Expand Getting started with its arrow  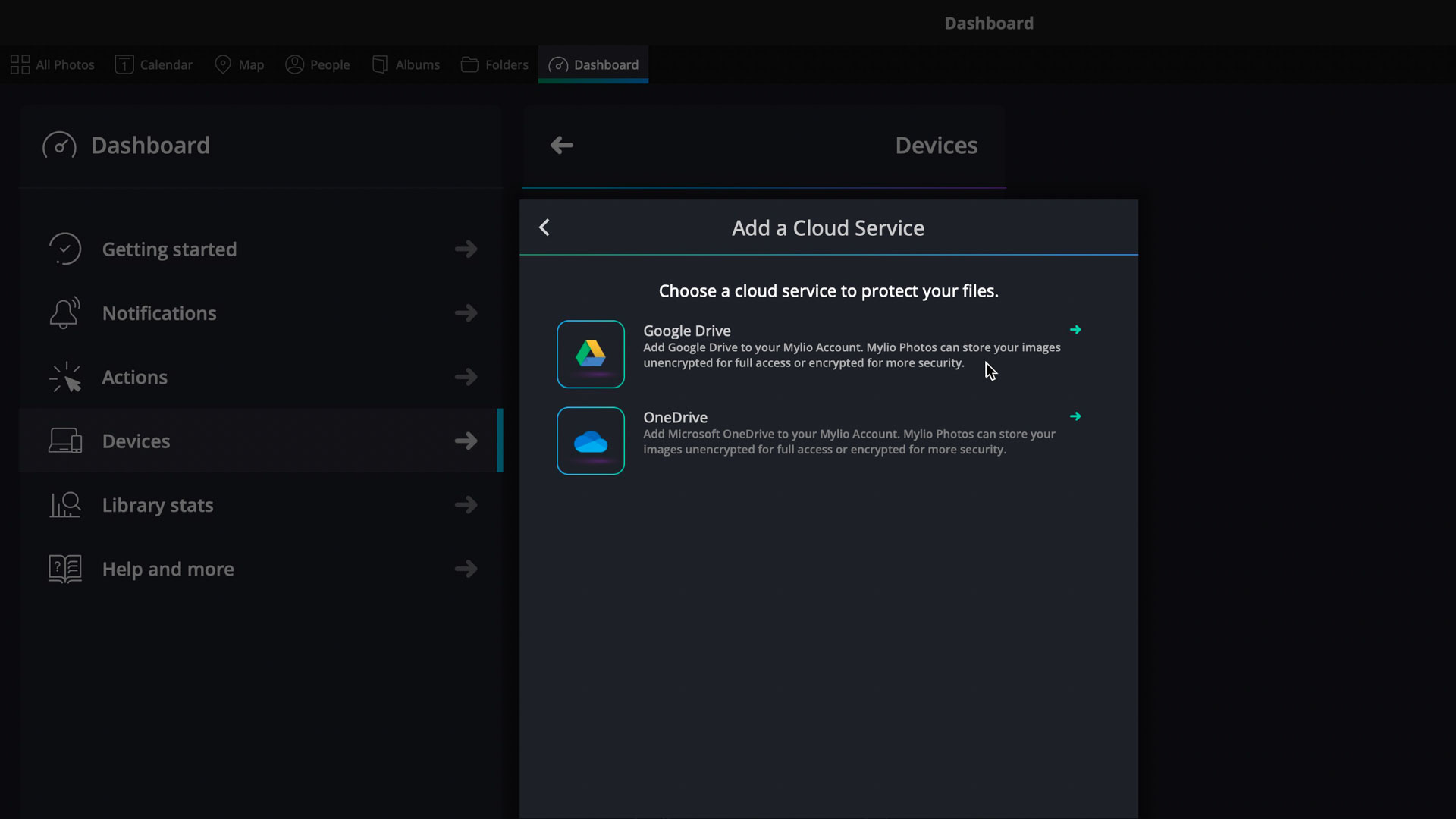(x=466, y=249)
